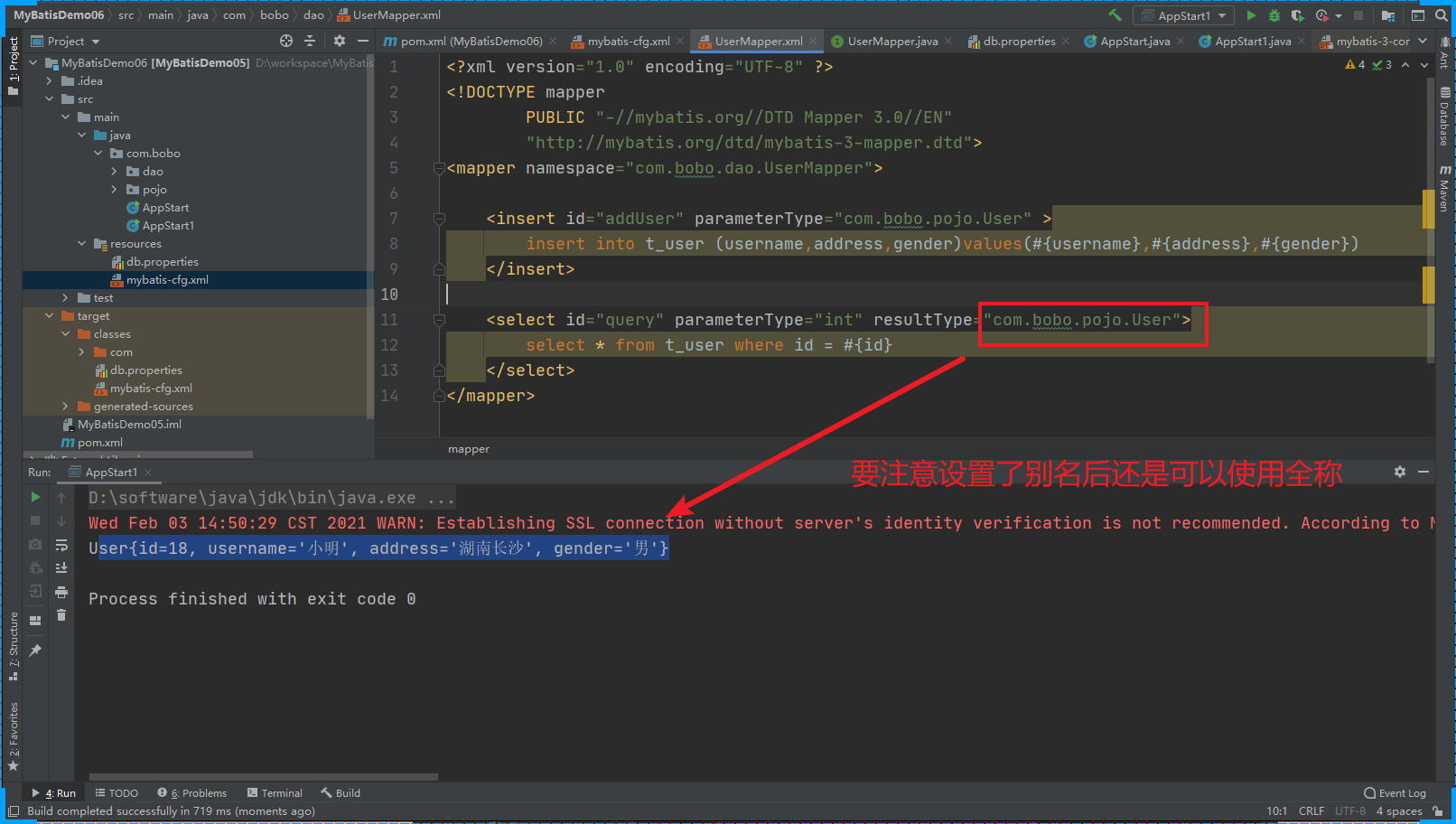The width and height of the screenshot is (1456, 824).
Task: Expand the pojo package
Action: point(114,189)
